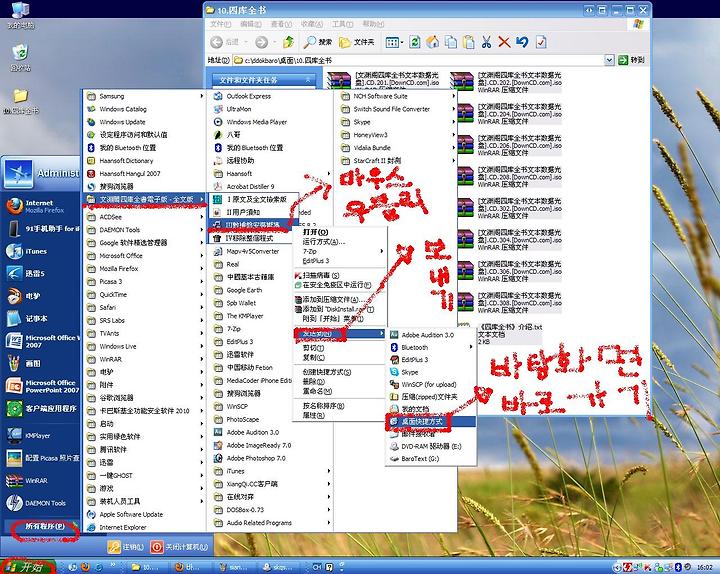The image size is (720, 574).
Task: Select BaroText (G:) in Send To submenu
Action: (431, 458)
